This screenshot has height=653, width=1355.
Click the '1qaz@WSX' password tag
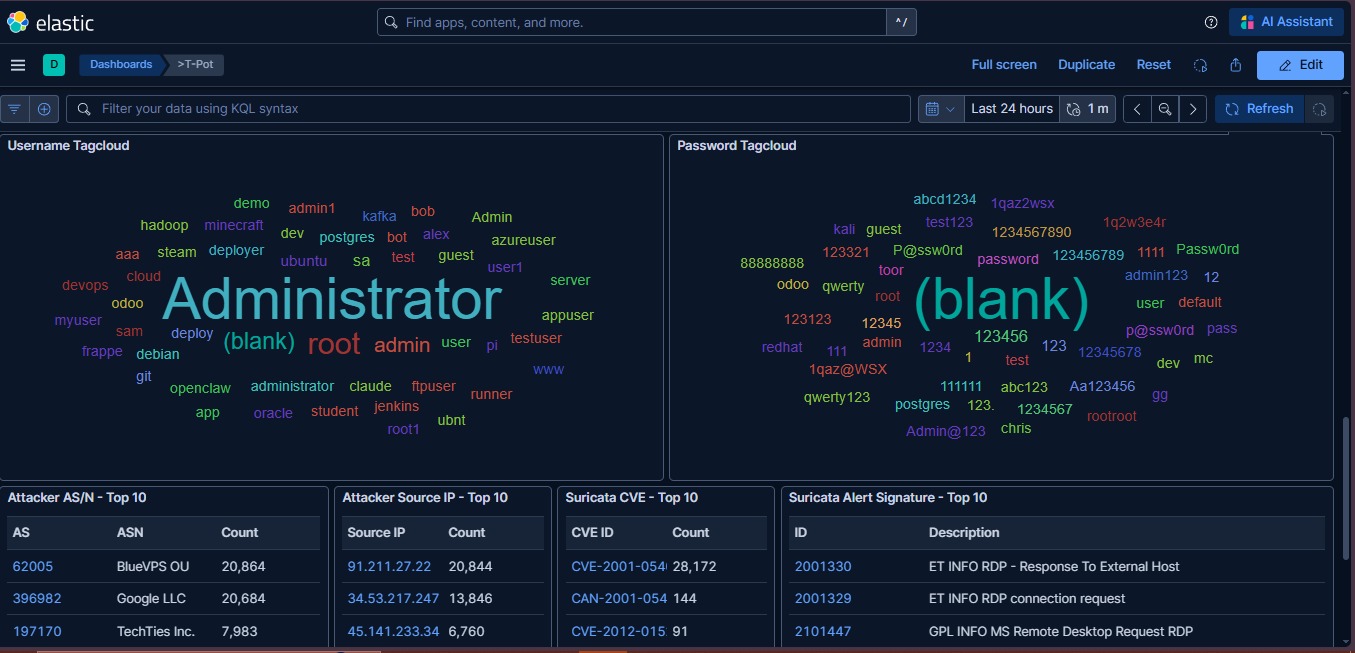point(848,369)
